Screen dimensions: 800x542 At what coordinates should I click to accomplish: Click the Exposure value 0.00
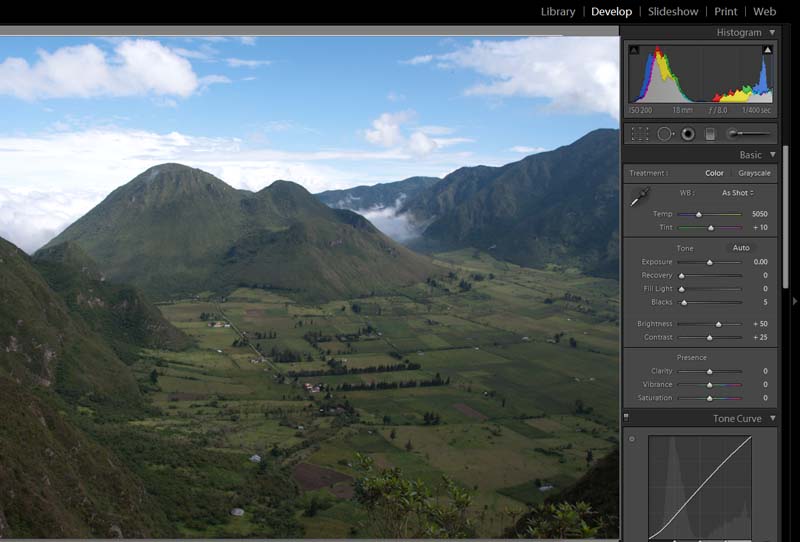760,261
